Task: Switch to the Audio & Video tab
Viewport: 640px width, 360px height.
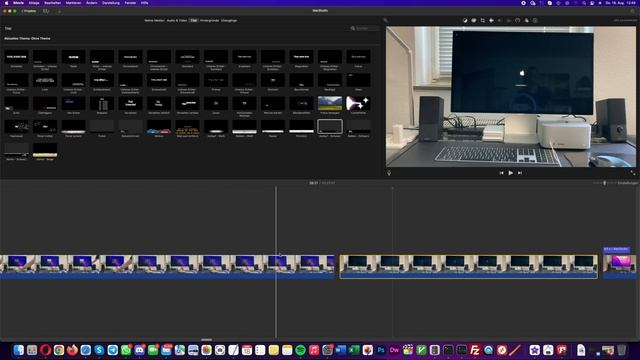Action: point(177,20)
